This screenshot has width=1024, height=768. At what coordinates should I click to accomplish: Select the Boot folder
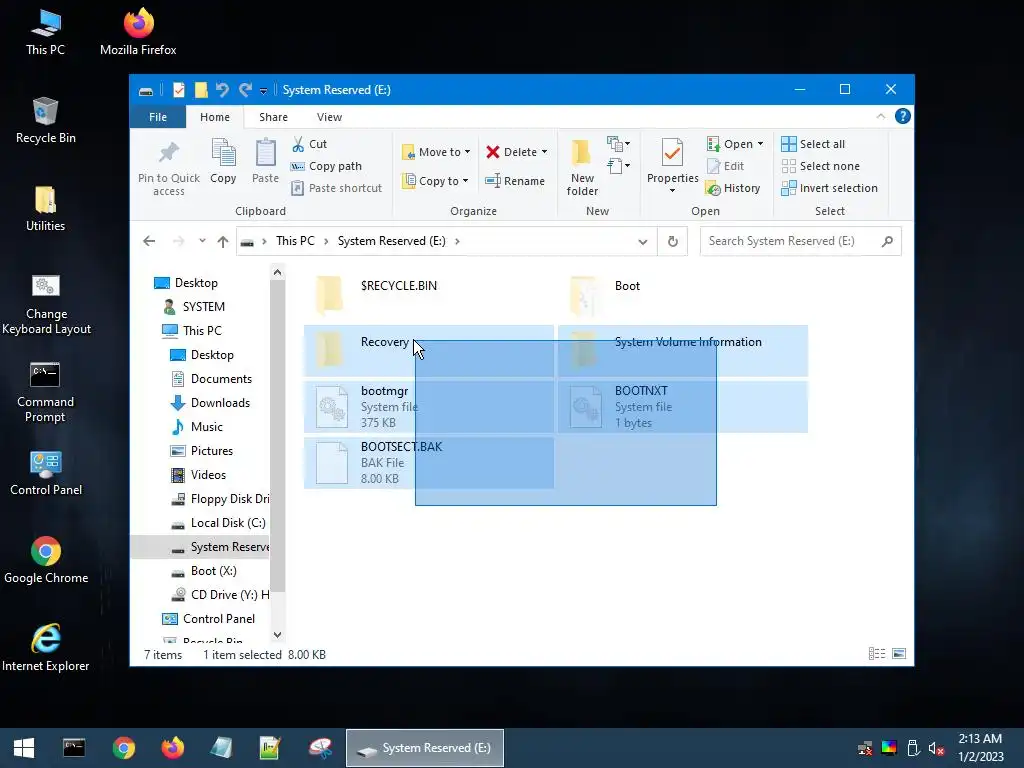click(x=682, y=294)
